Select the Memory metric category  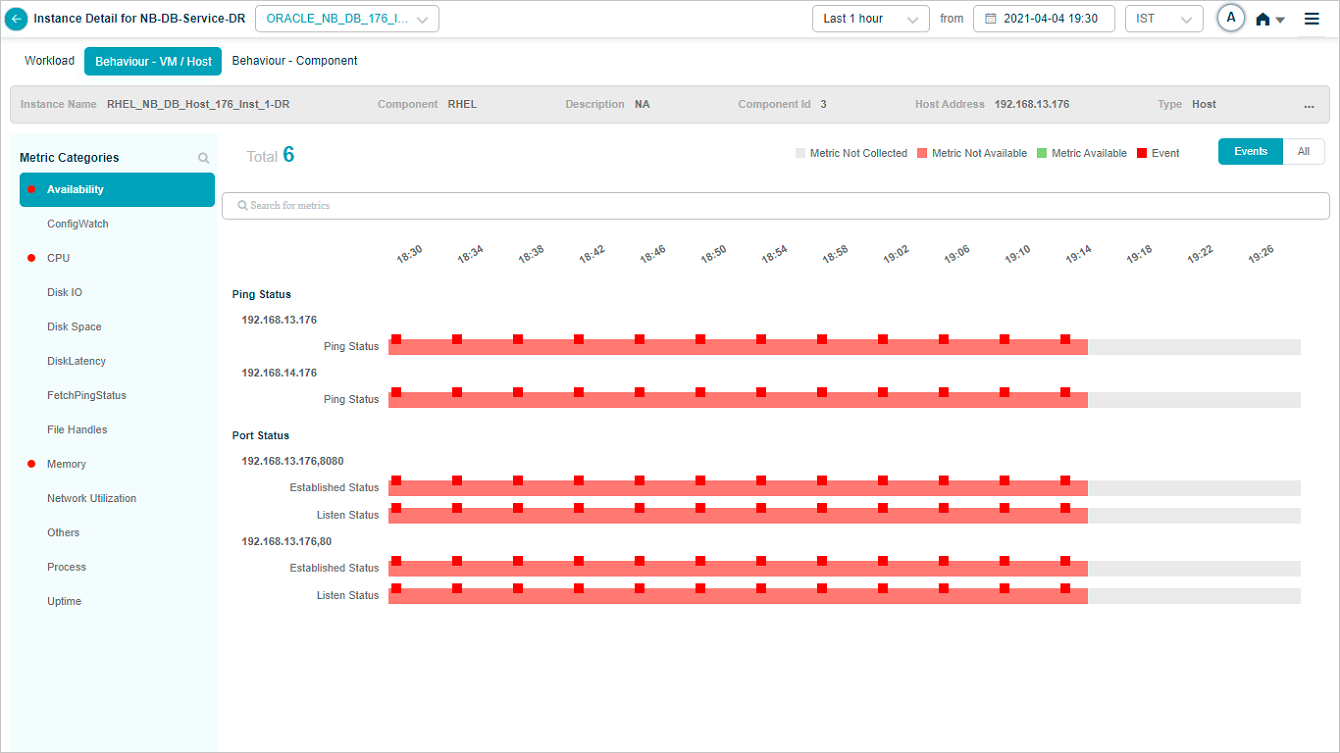point(66,464)
